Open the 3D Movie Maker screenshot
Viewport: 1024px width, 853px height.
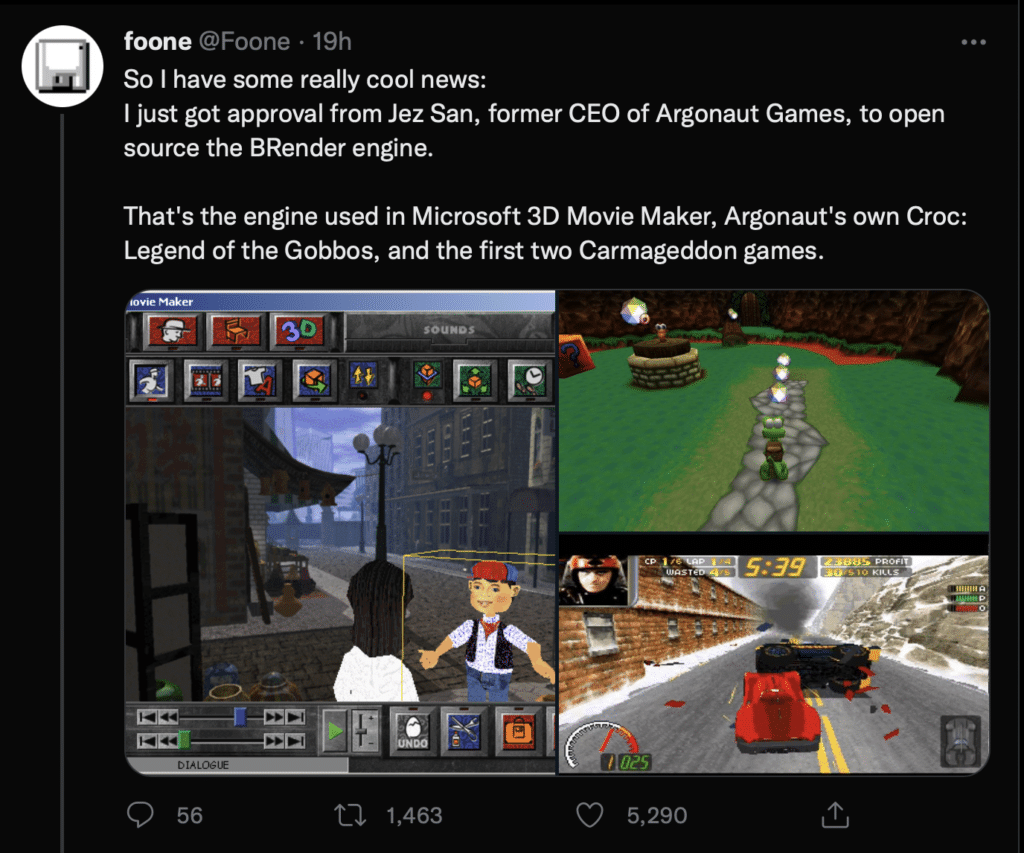340,532
